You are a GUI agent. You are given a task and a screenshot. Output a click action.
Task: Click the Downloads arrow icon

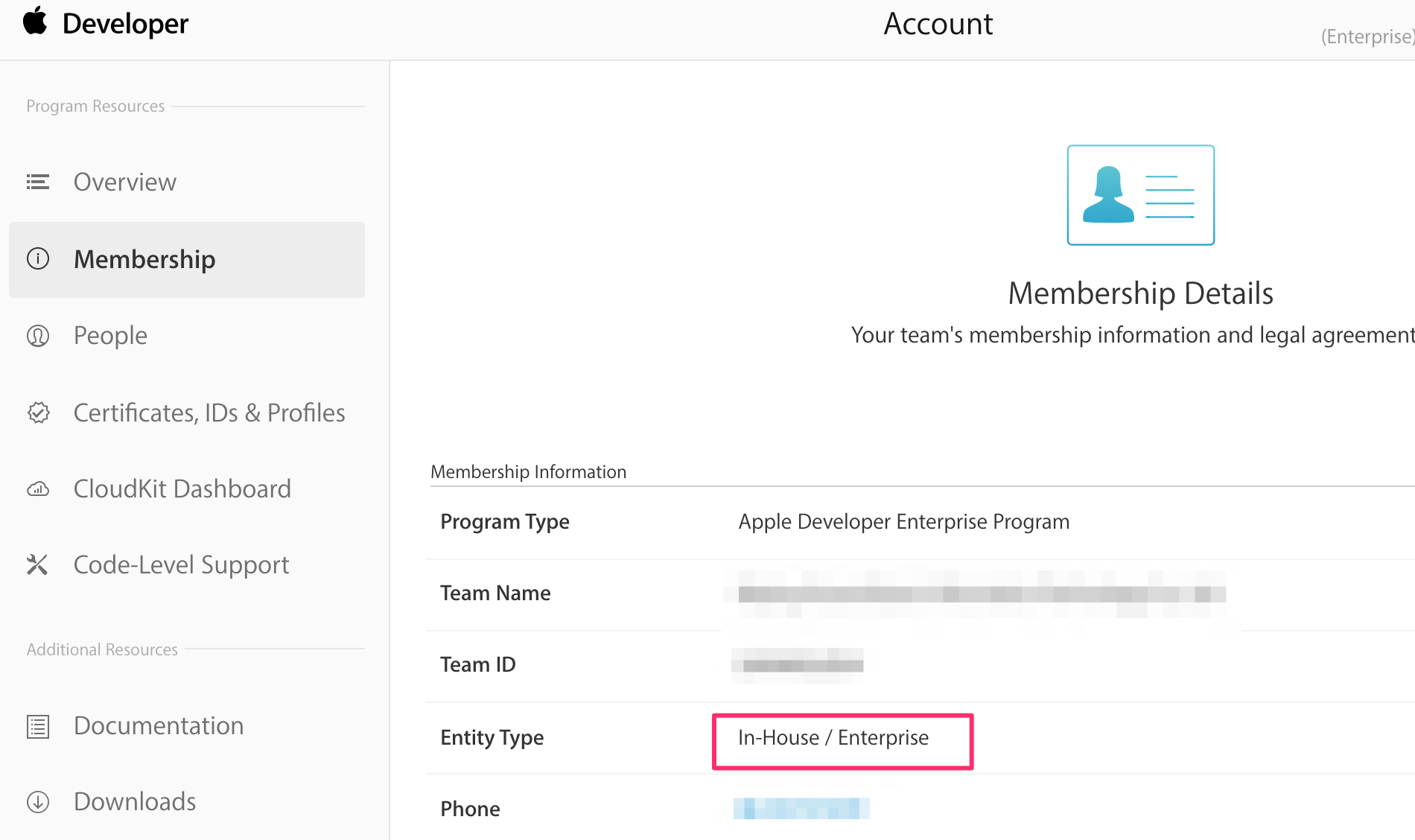(38, 802)
